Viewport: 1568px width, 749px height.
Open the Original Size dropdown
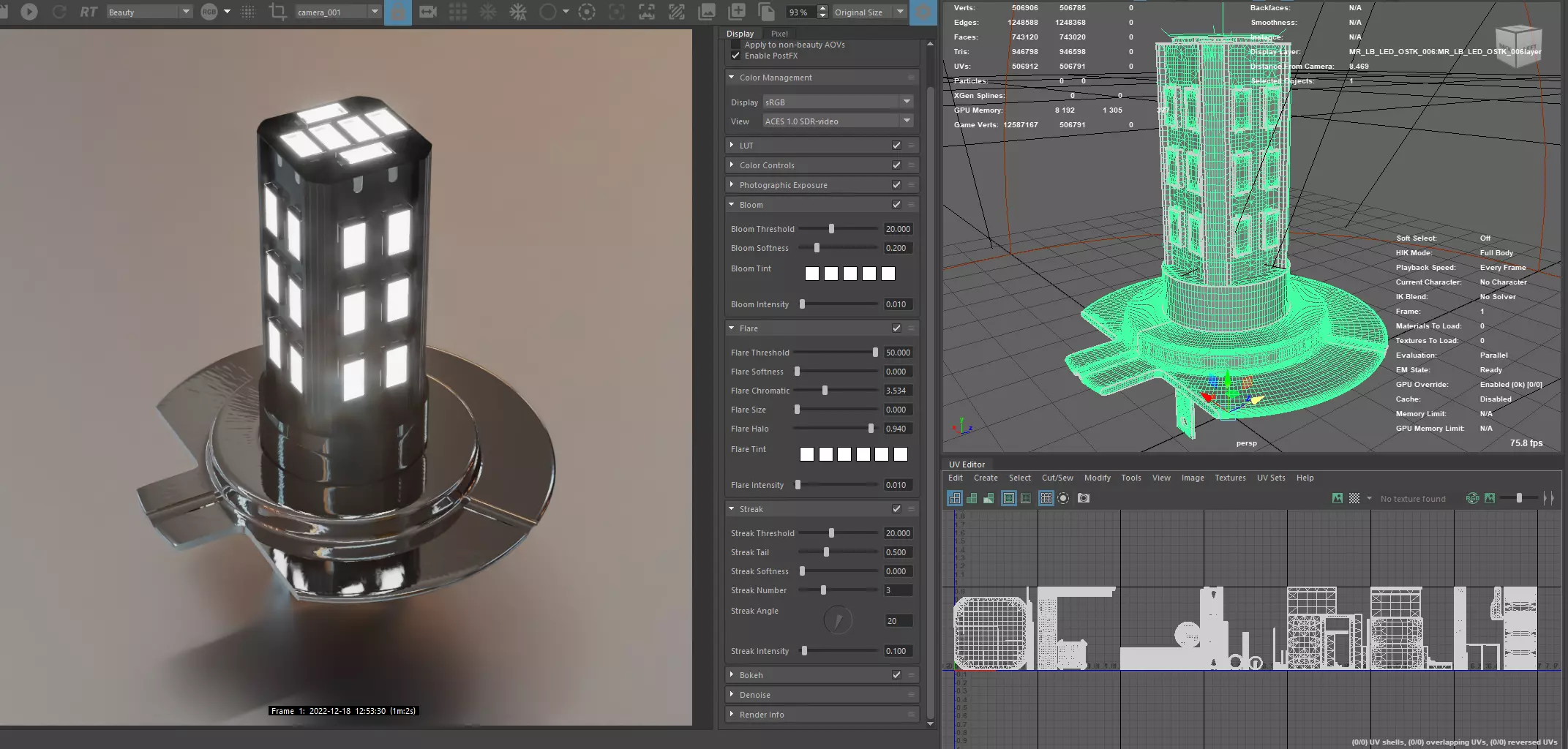tap(869, 12)
